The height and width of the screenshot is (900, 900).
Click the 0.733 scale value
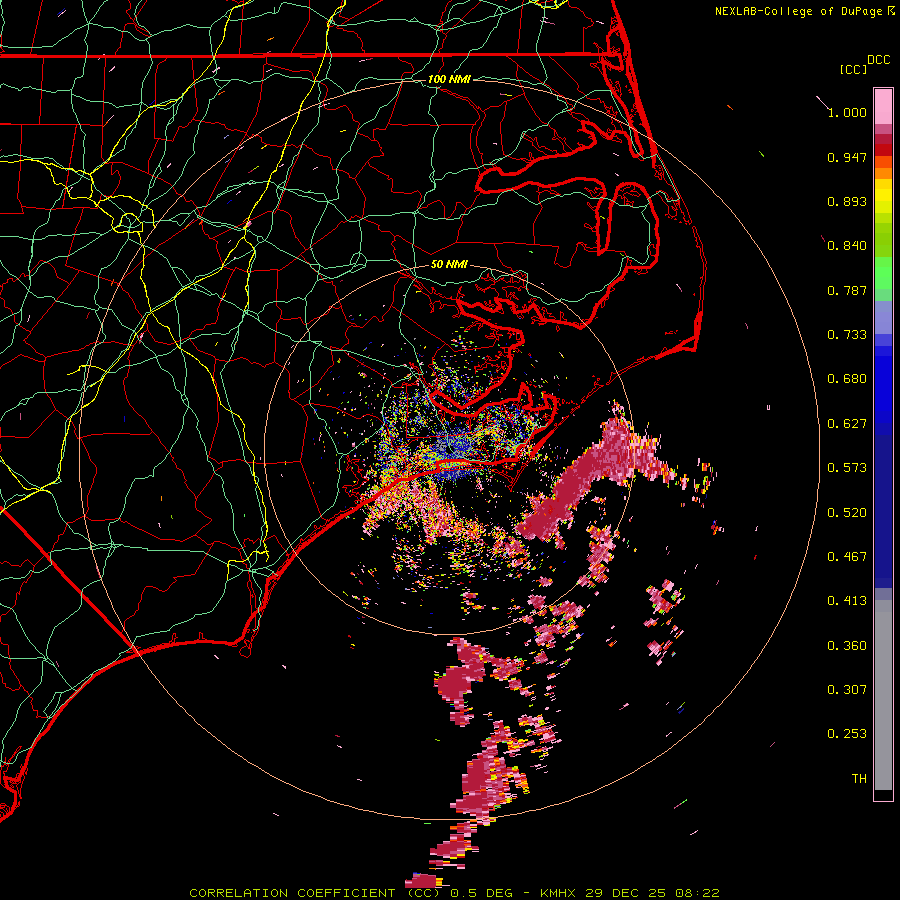pyautogui.click(x=847, y=335)
